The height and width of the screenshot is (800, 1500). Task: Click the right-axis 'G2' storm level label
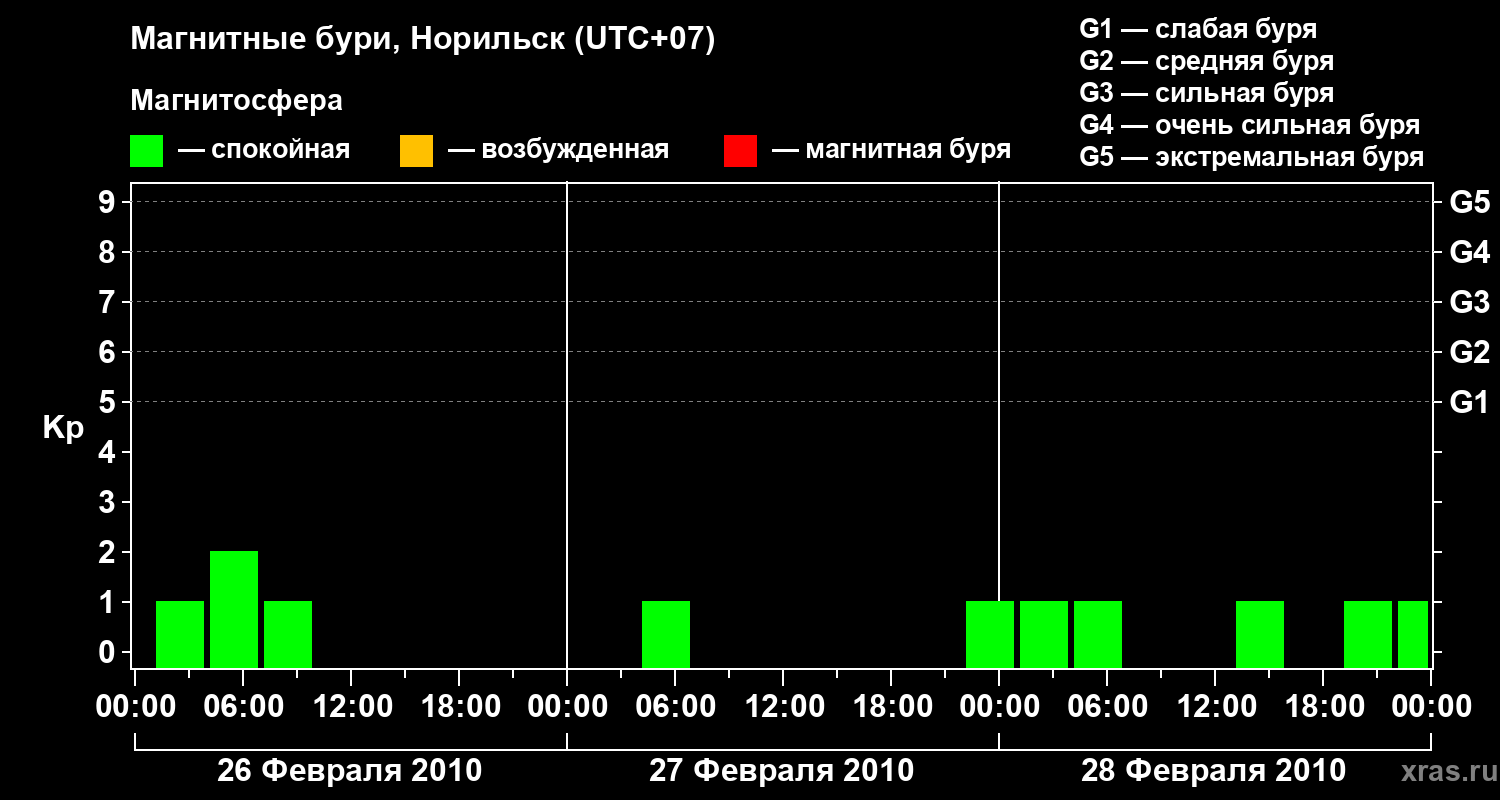click(x=1469, y=352)
